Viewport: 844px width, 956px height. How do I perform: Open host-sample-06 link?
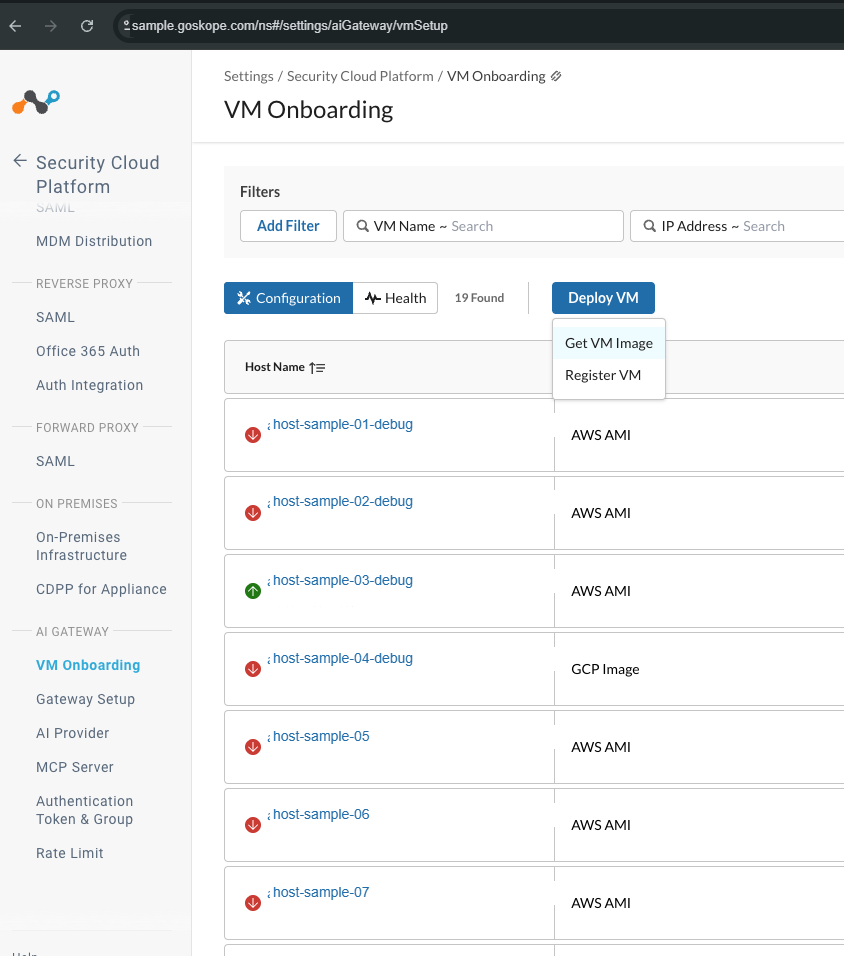pyautogui.click(x=321, y=815)
